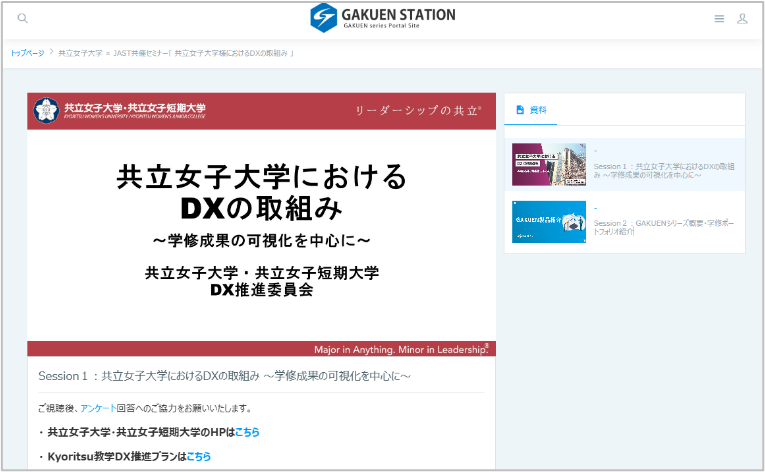Click the slide title 共立女子大学における
The image size is (765, 472).
pos(262,176)
